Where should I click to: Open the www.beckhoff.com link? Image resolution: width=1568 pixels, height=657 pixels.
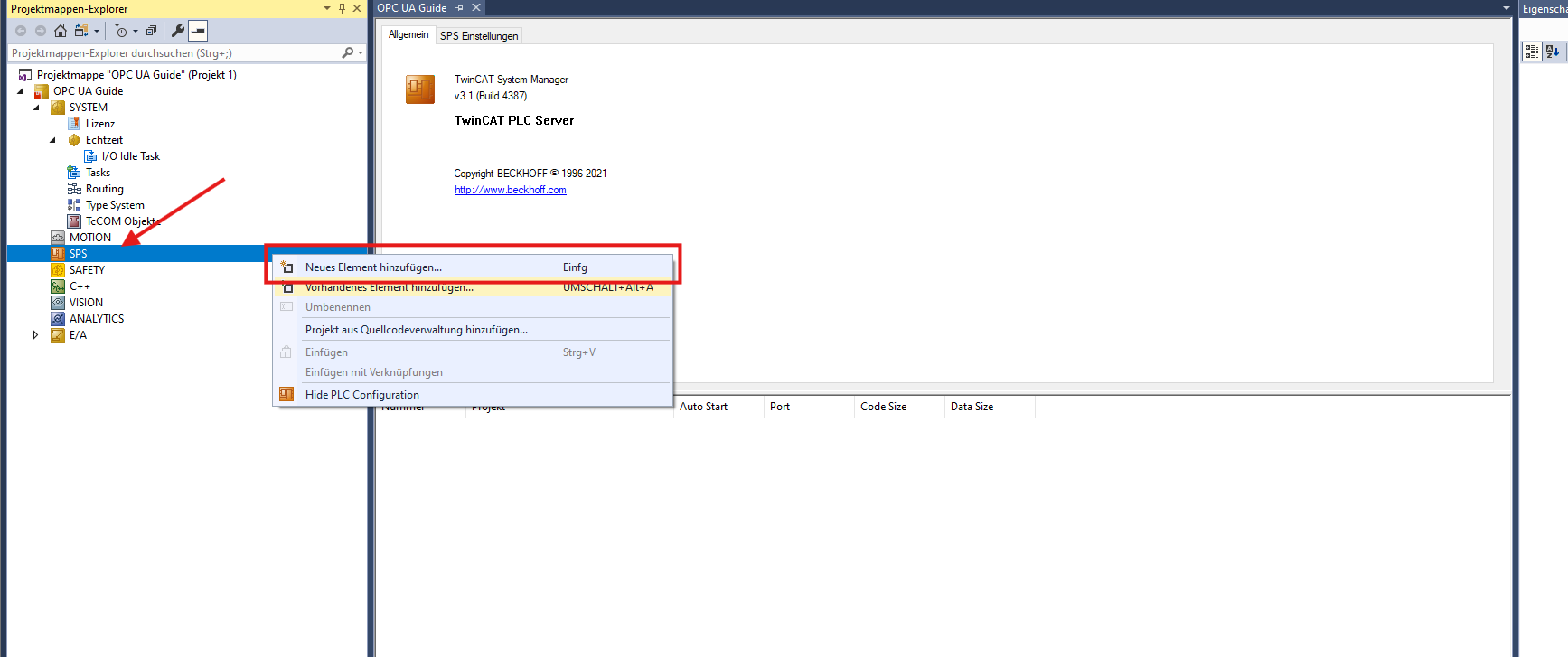[511, 190]
